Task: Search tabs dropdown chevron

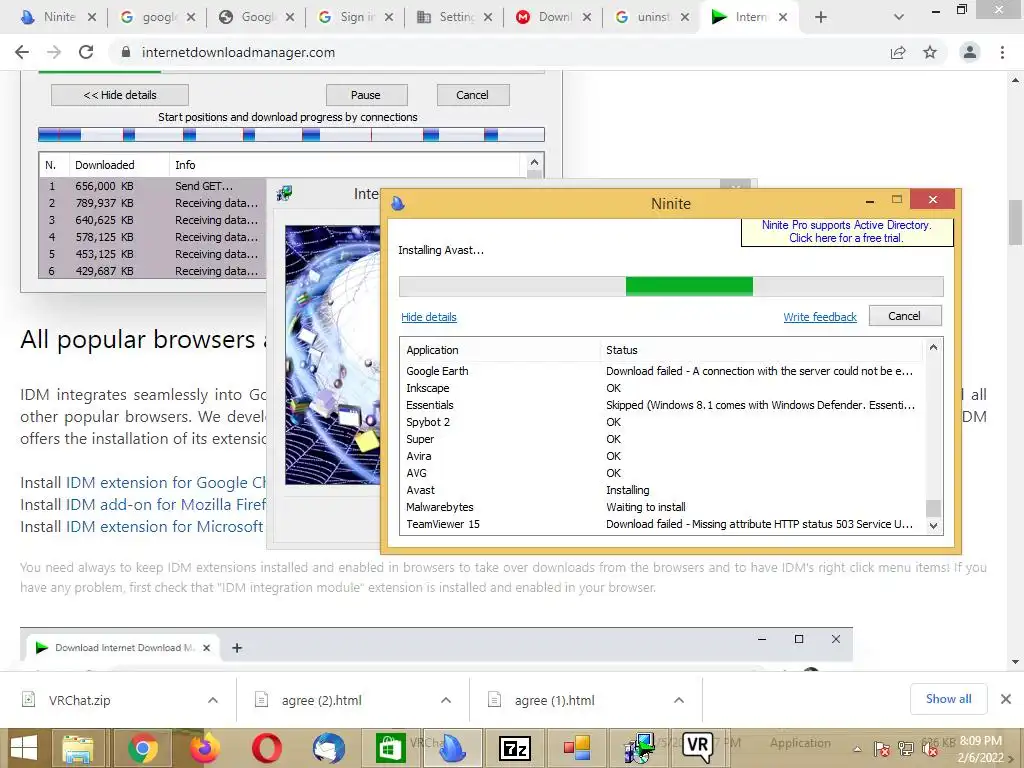Action: coord(899,17)
